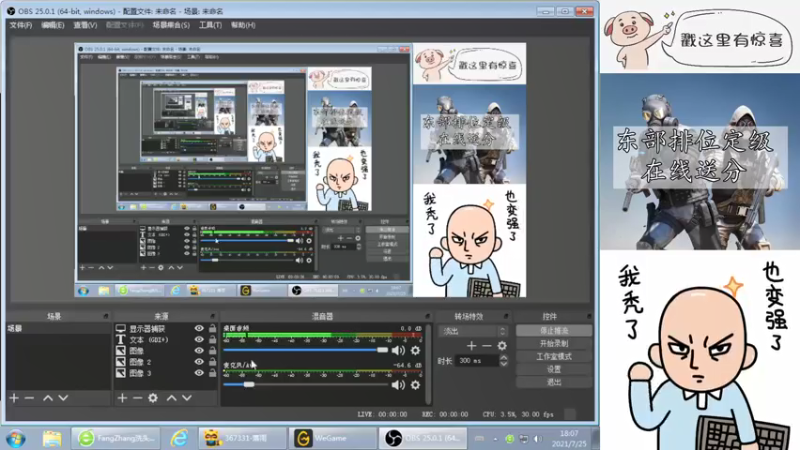Remove selected source with minus icon
Image resolution: width=800 pixels, height=450 pixels.
(x=137, y=397)
